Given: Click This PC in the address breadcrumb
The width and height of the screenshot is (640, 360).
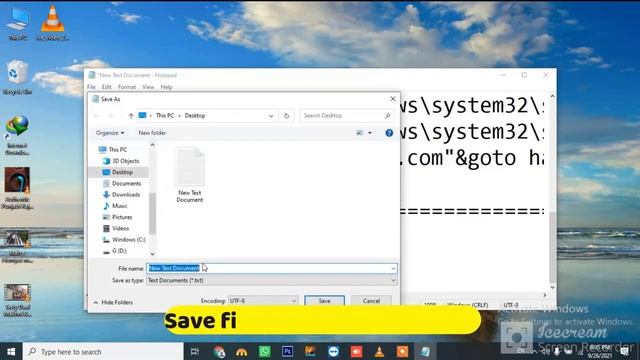Looking at the screenshot, I should [x=165, y=116].
